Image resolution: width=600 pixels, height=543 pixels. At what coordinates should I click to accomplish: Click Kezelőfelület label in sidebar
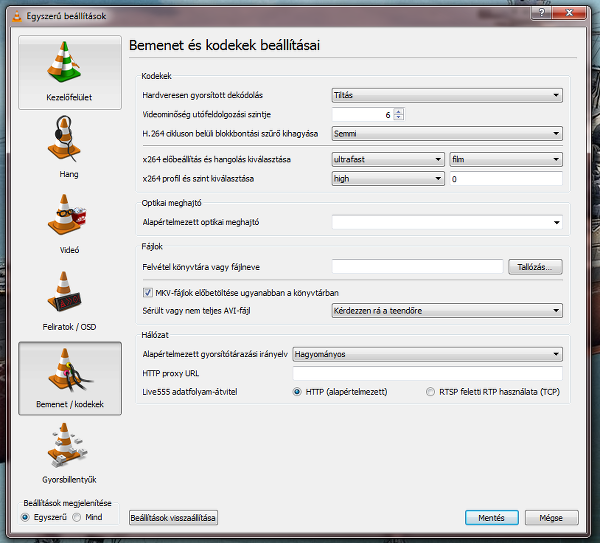69,98
